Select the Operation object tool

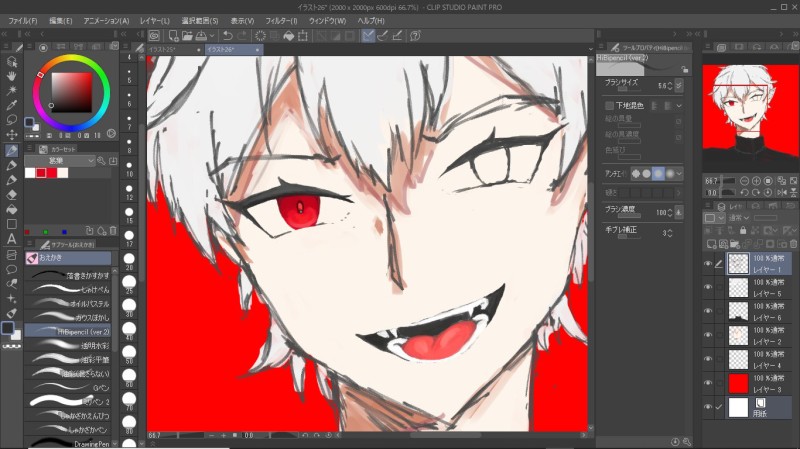pos(11,62)
